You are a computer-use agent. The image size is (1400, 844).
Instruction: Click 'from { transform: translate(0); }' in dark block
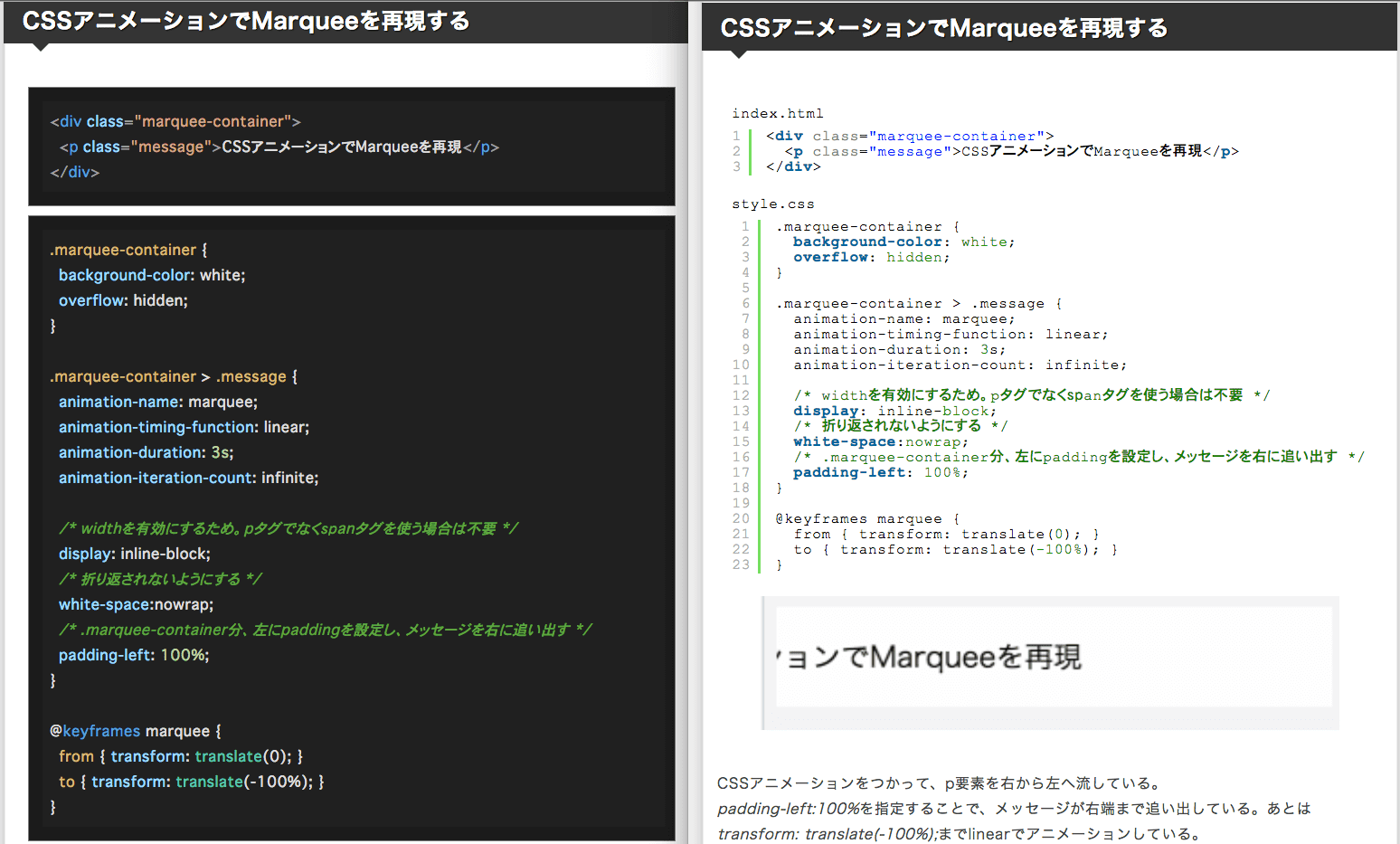point(181,756)
